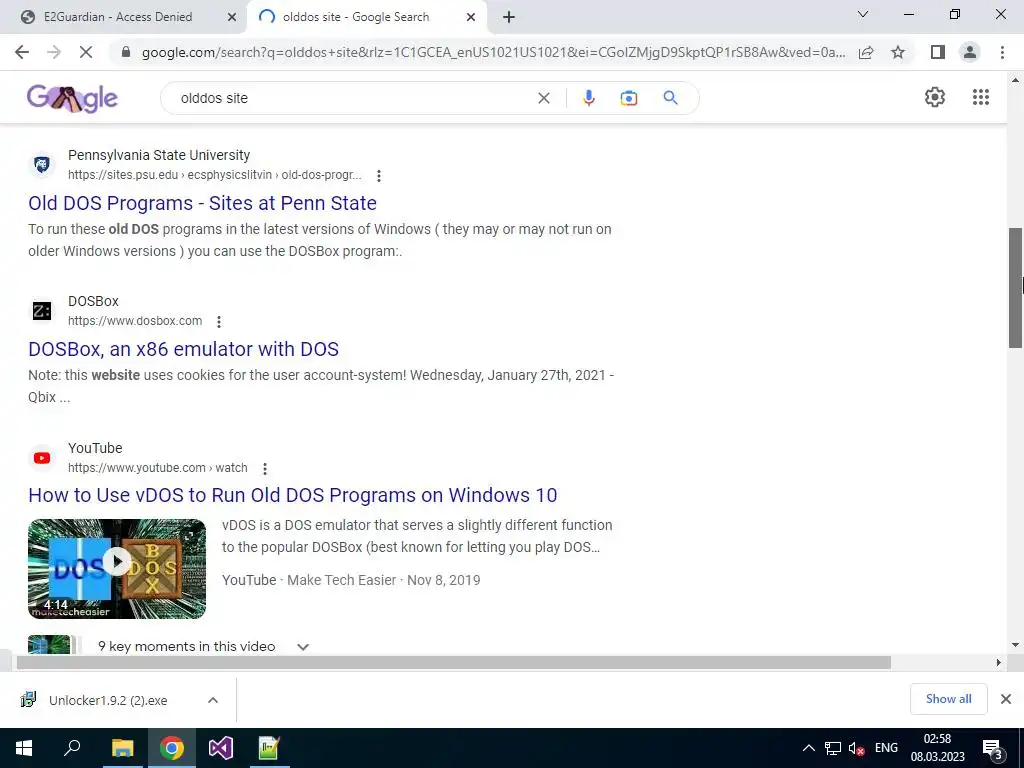The height and width of the screenshot is (768, 1024).
Task: Select the olddos site Google Search tab
Action: (x=356, y=17)
